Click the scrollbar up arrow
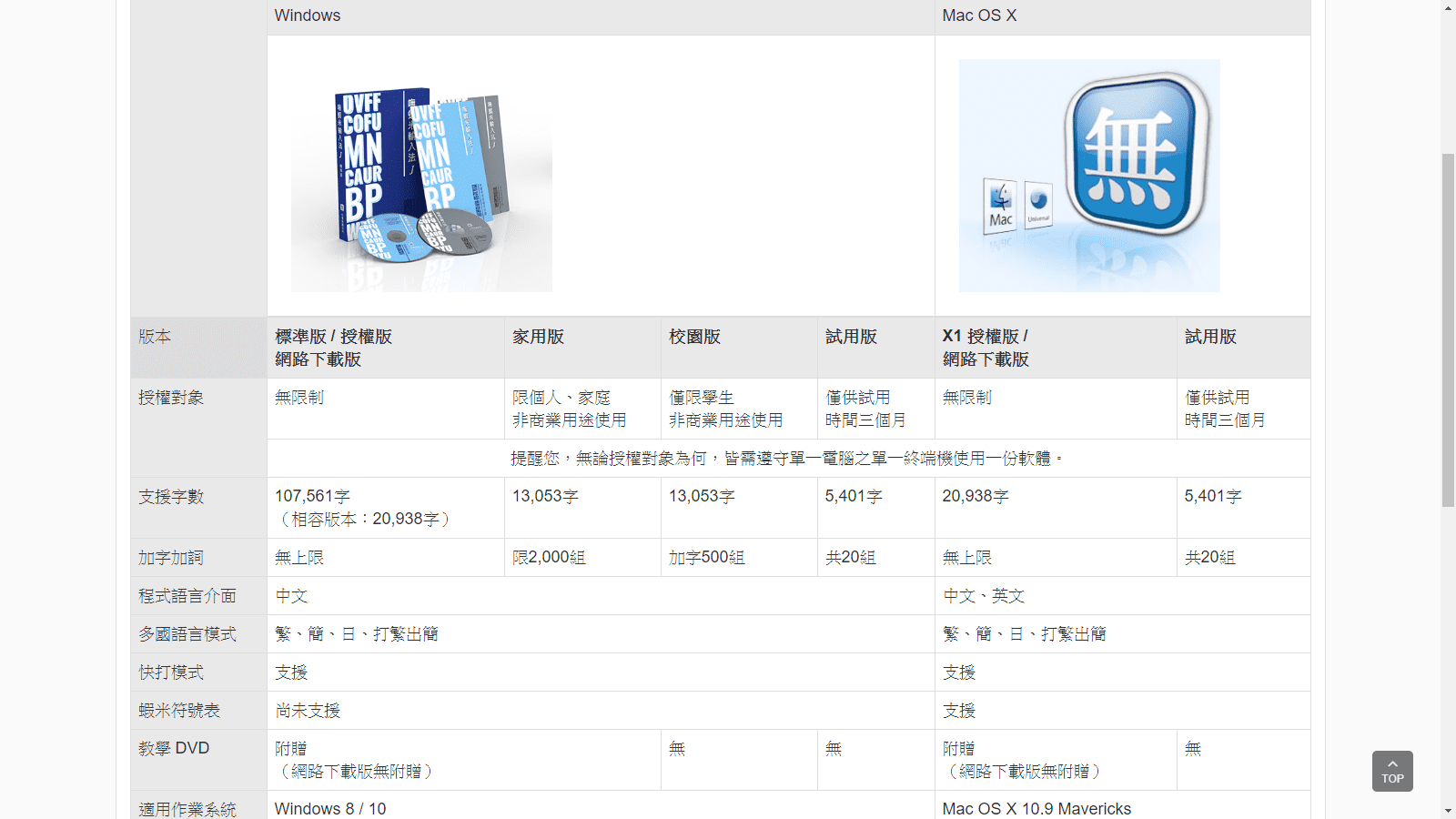 pos(1448,8)
